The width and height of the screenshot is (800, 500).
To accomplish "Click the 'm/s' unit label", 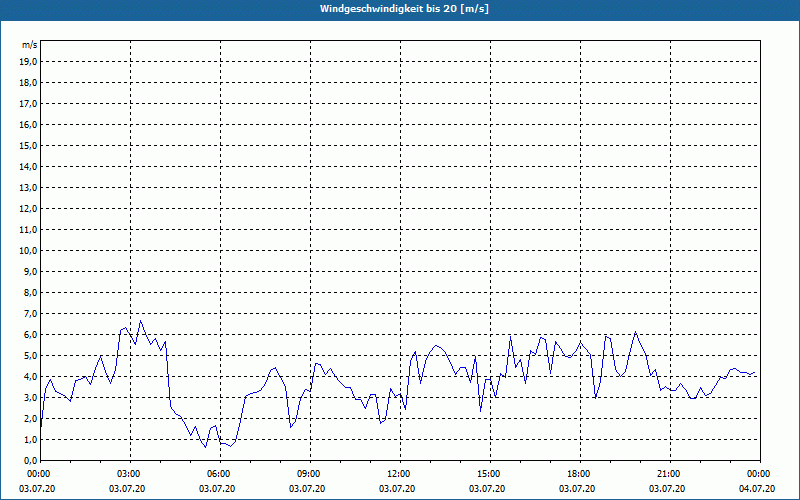I will click(x=30, y=45).
